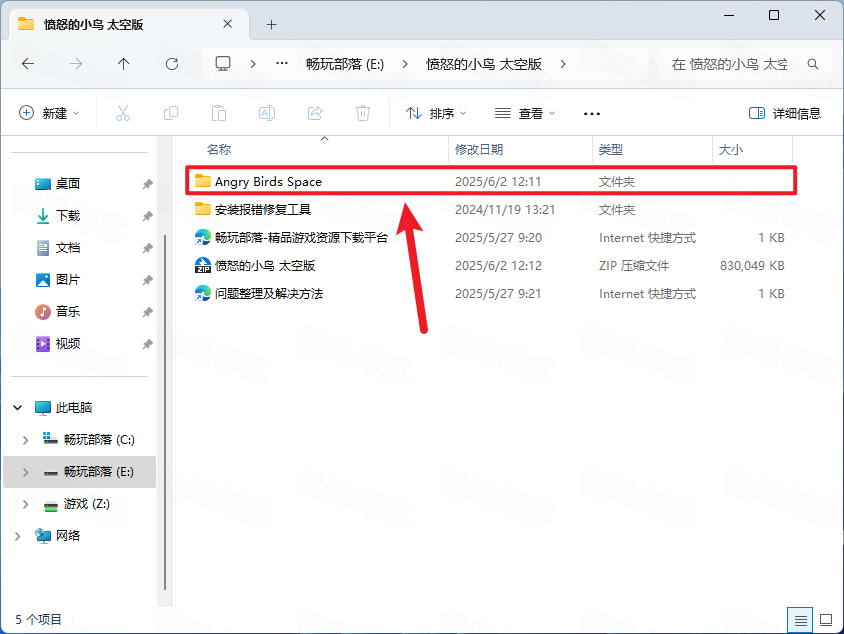Unpin 视频 using its pin icon
844x634 pixels.
coord(147,344)
